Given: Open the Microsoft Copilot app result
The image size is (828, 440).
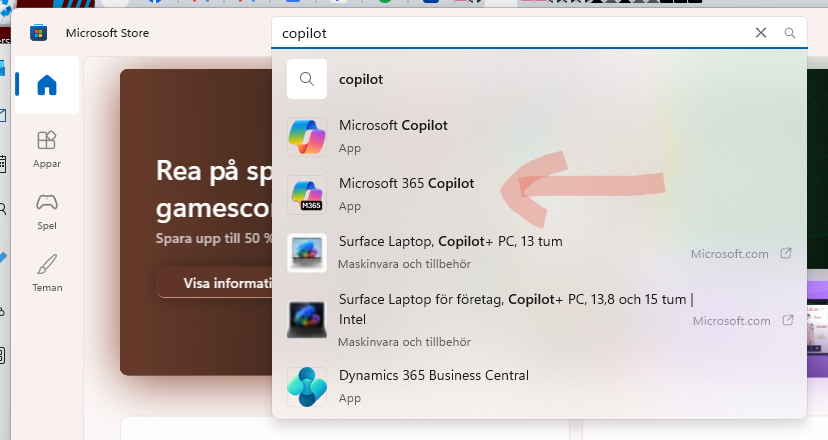Looking at the screenshot, I should (539, 136).
